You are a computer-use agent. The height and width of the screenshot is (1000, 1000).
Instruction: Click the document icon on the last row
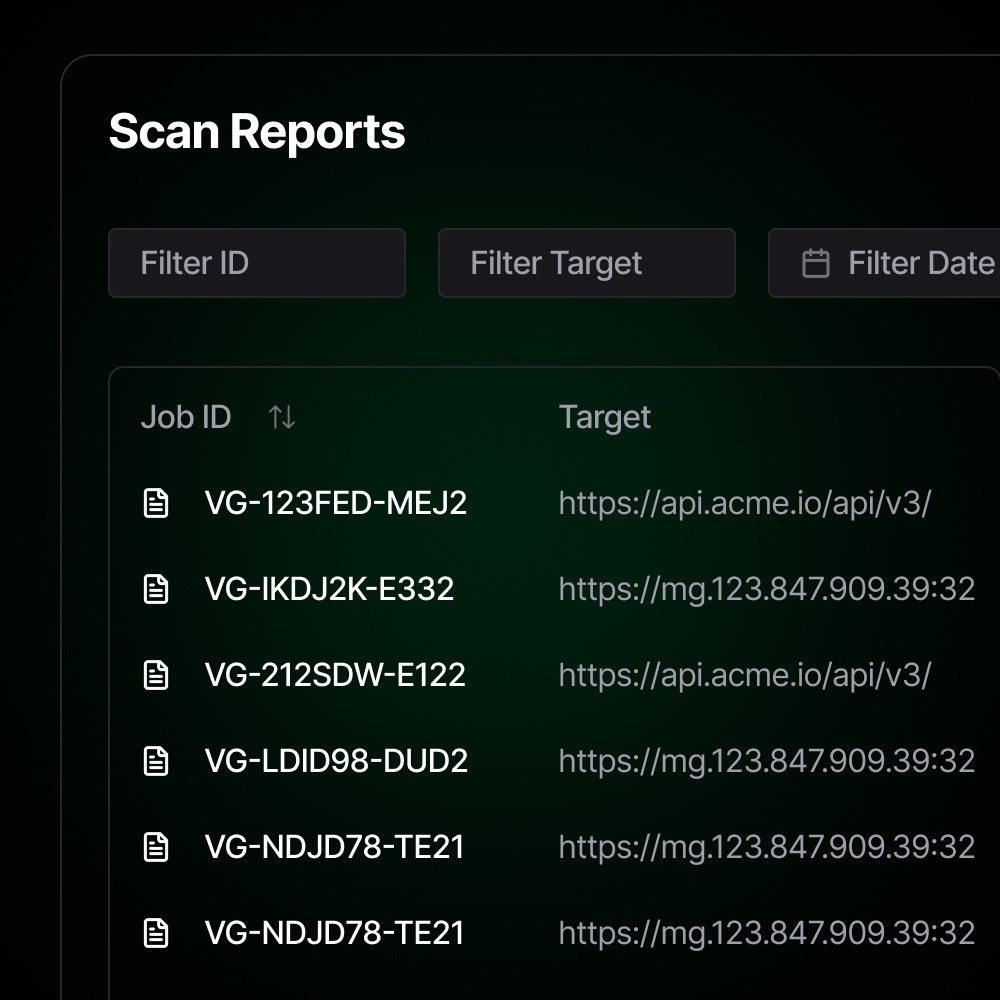pyautogui.click(x=156, y=932)
